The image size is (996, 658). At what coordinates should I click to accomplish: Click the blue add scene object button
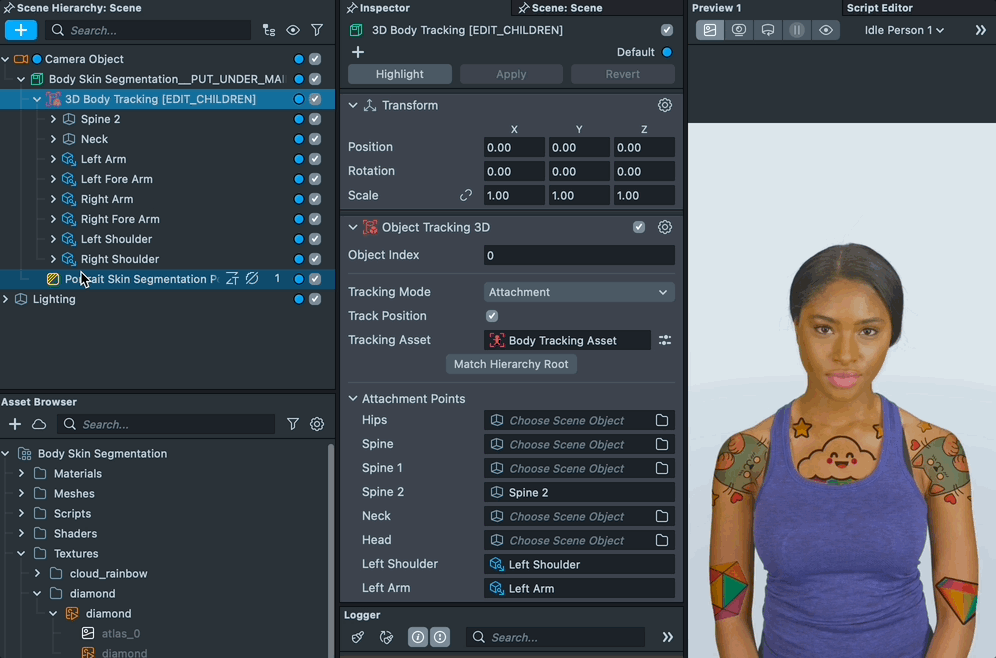coord(21,30)
